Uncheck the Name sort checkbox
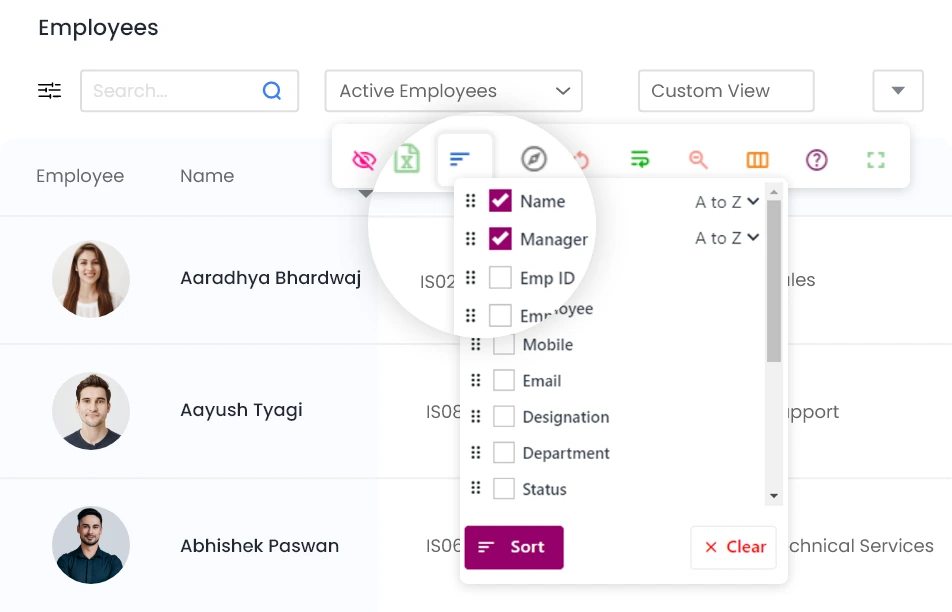This screenshot has height=612, width=952. (x=500, y=201)
